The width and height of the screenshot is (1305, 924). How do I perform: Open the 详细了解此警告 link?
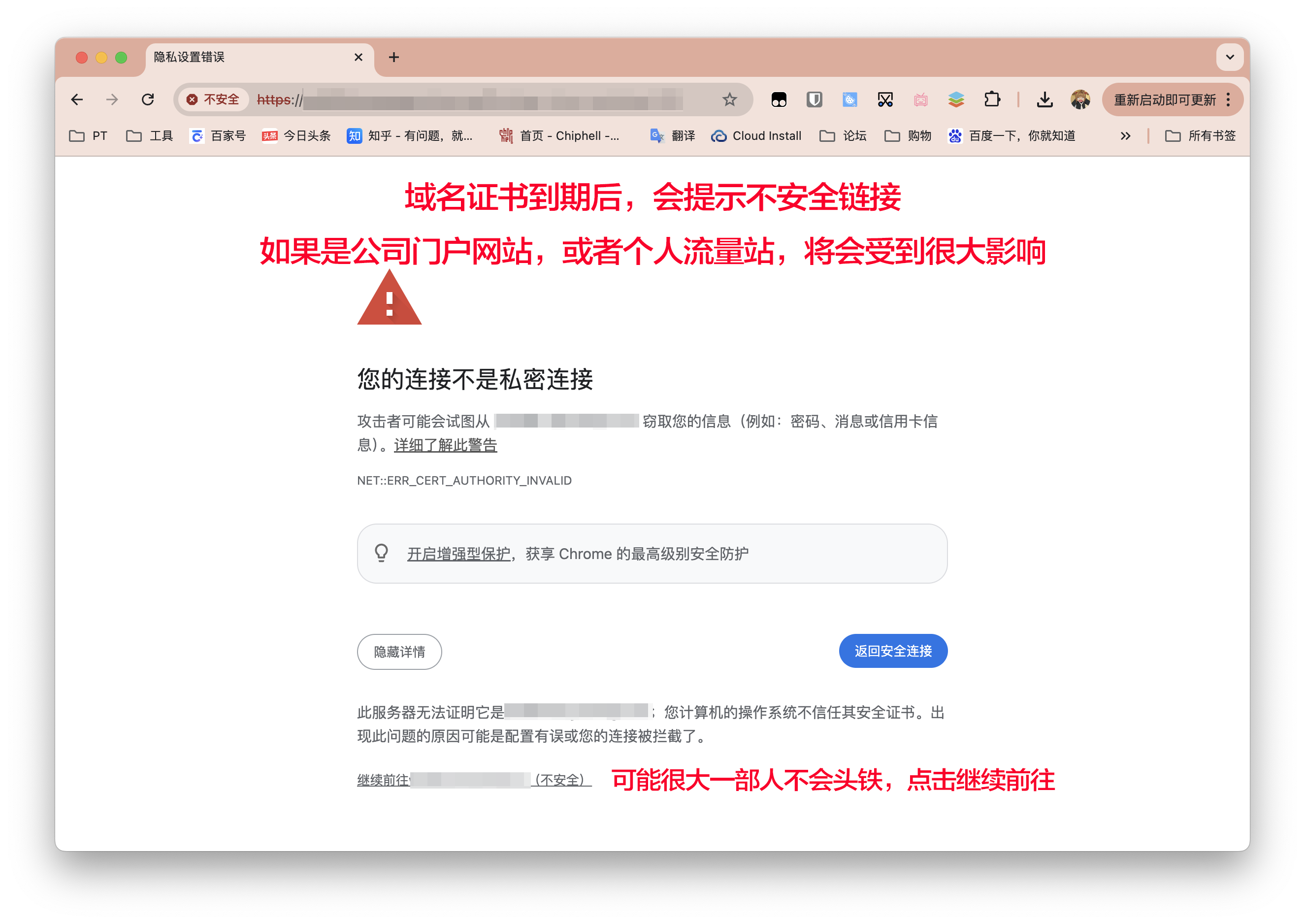point(446,445)
